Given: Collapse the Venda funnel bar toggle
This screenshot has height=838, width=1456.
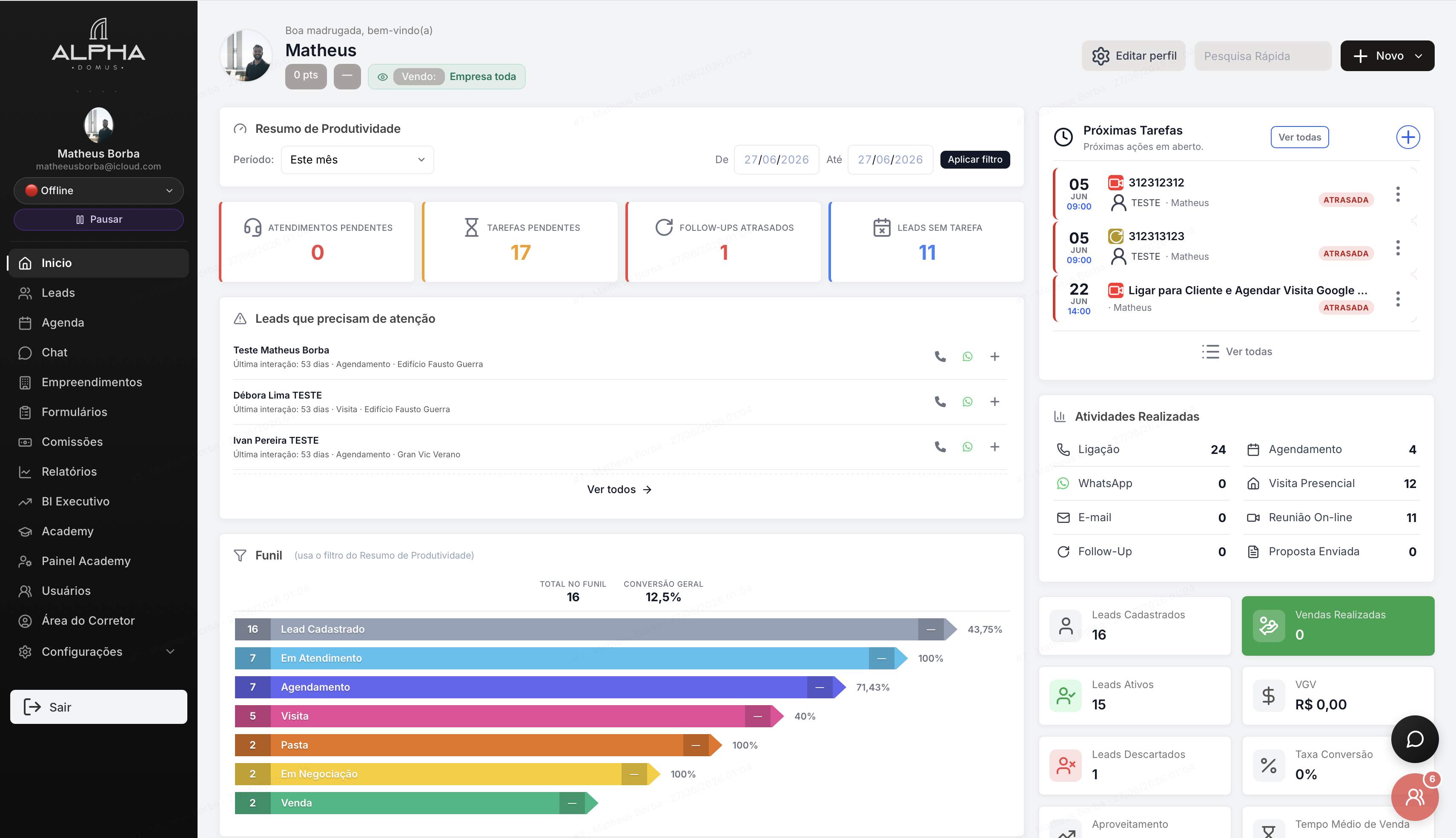Looking at the screenshot, I should 571,803.
